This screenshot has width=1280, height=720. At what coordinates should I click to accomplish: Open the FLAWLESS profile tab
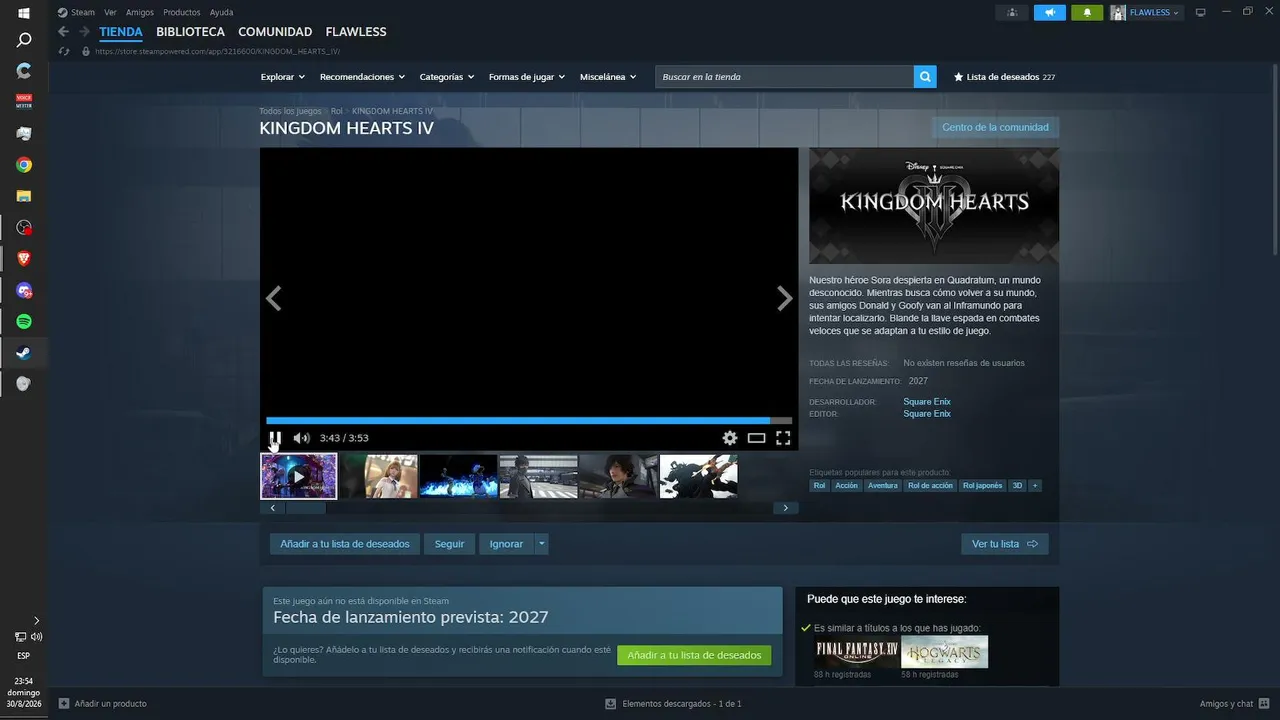(x=356, y=32)
